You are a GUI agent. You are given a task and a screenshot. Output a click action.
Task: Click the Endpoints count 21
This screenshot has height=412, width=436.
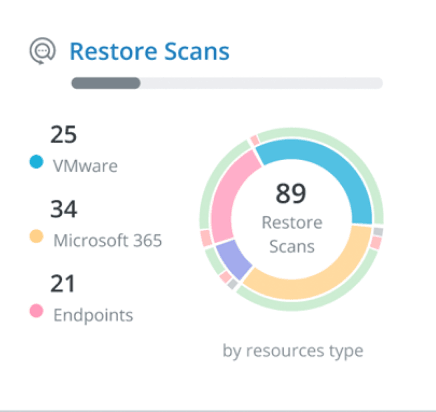click(63, 284)
